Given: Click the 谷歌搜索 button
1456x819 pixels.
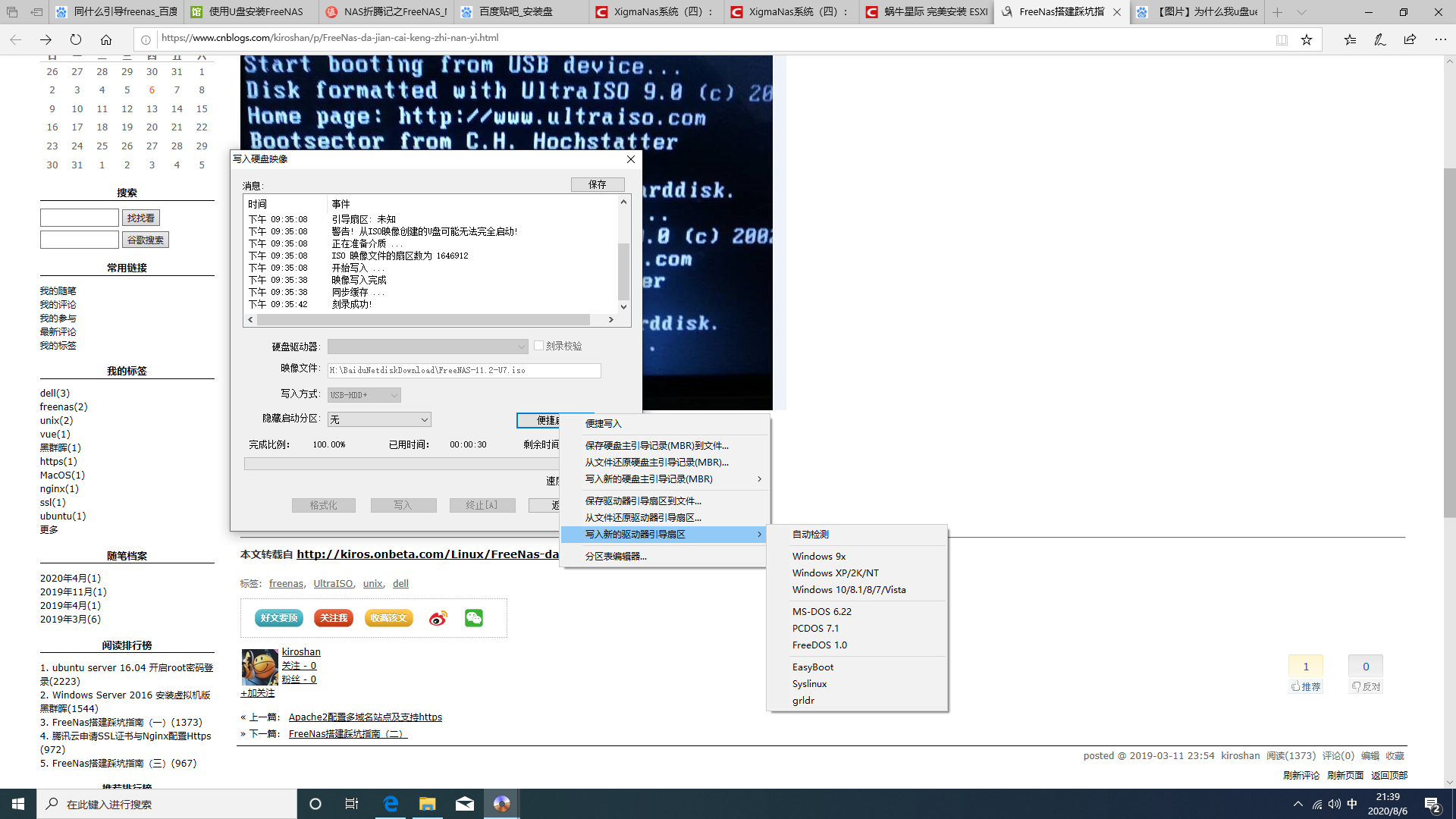Looking at the screenshot, I should [x=146, y=240].
